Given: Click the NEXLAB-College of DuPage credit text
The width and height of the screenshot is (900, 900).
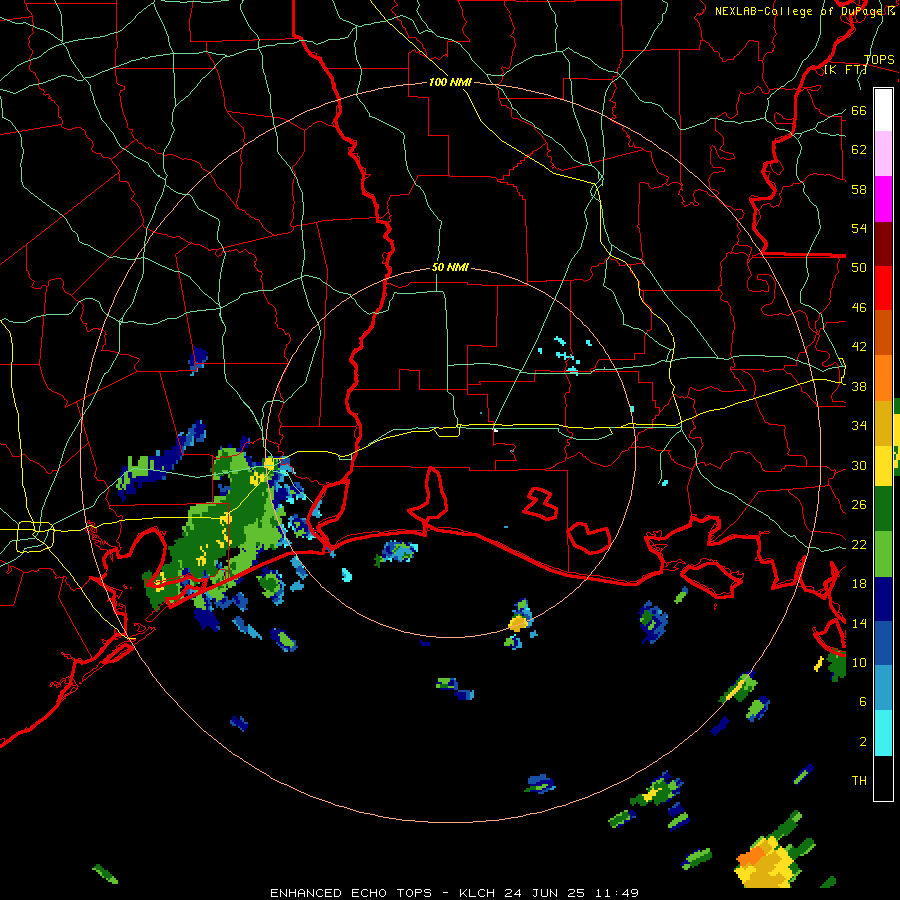Looking at the screenshot, I should (x=804, y=11).
